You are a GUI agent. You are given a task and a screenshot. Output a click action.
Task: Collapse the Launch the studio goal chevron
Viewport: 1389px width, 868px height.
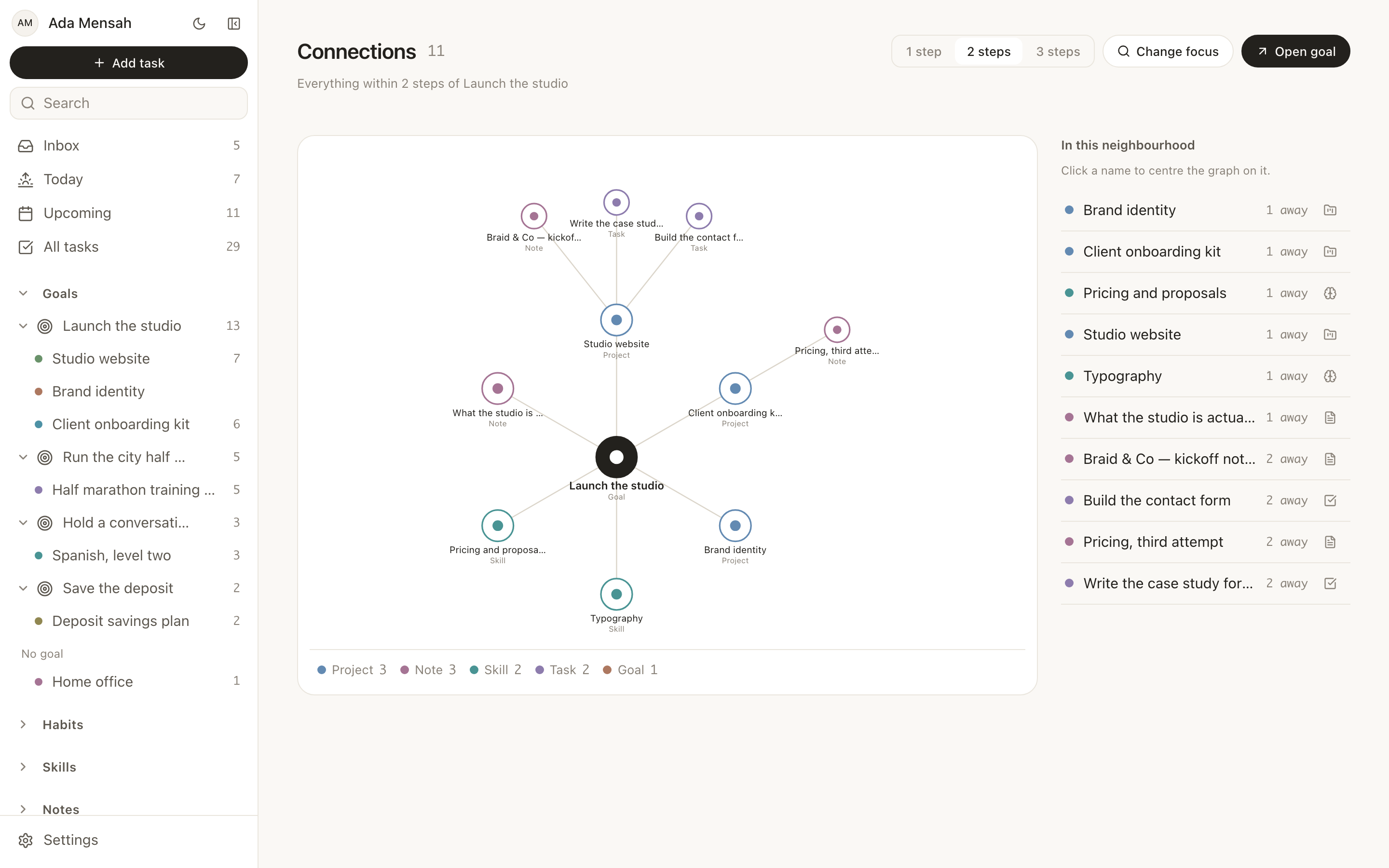coord(23,326)
